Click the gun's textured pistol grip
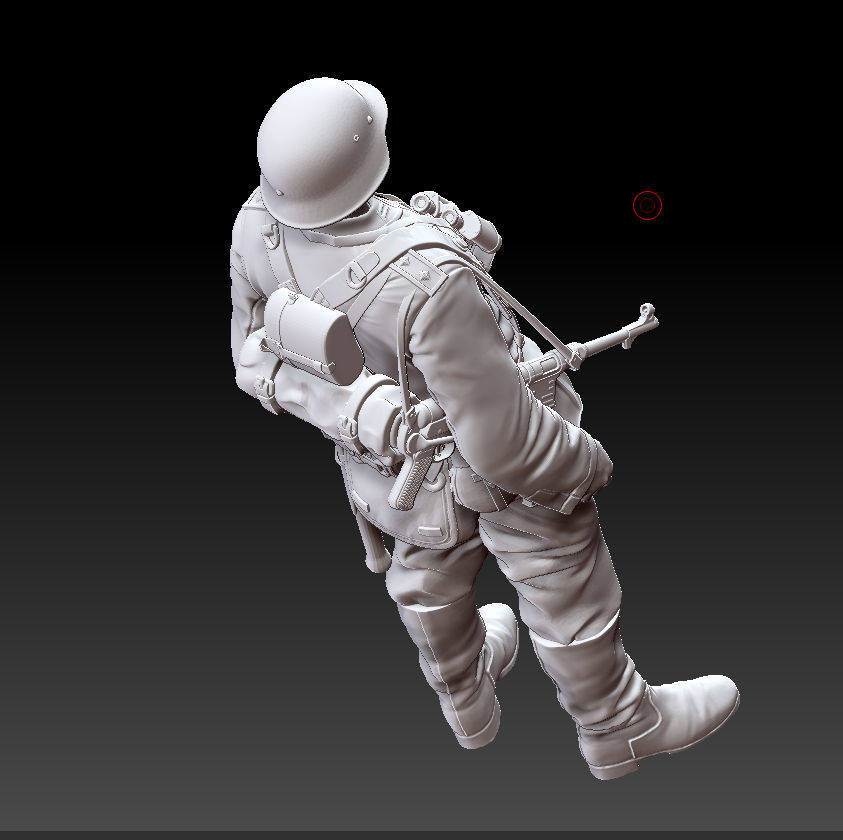Screen dimensions: 843x840 click(411, 478)
